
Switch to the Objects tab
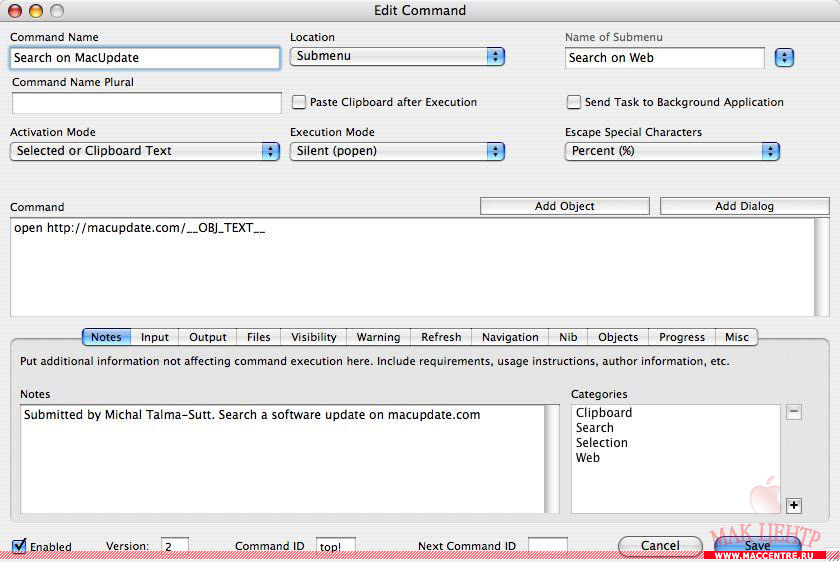coord(618,337)
